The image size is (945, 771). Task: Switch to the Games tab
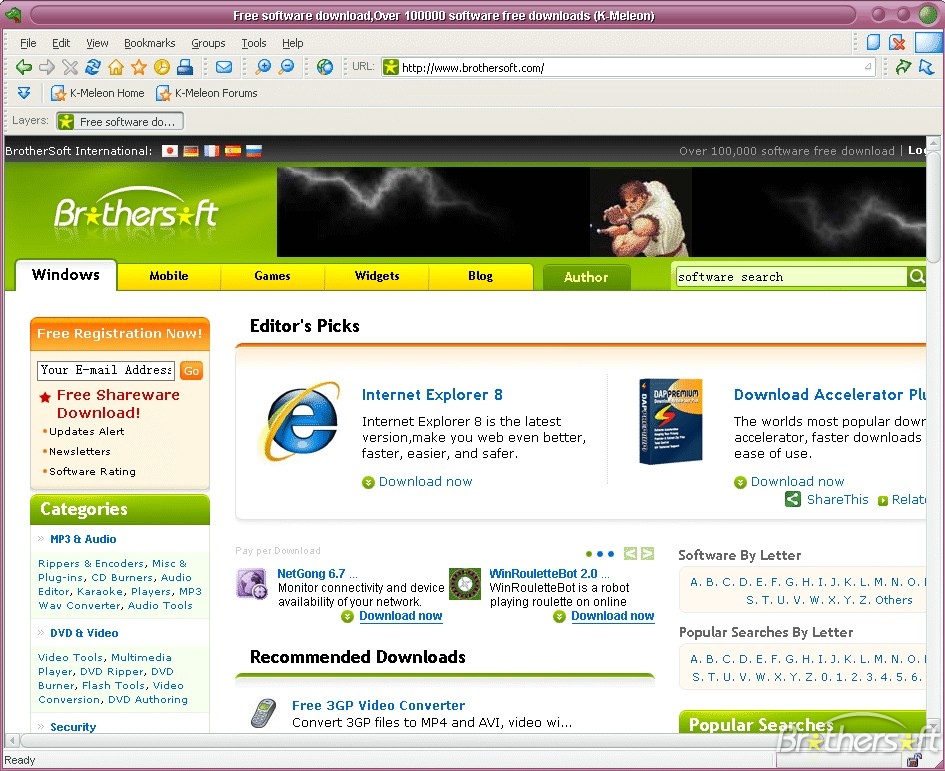pyautogui.click(x=272, y=276)
